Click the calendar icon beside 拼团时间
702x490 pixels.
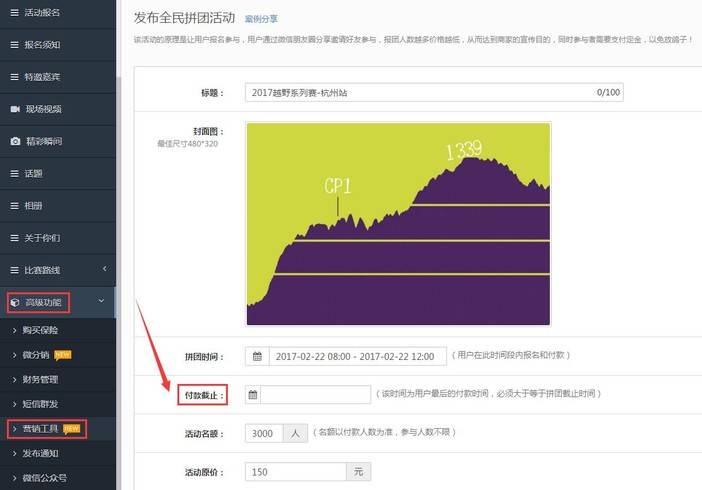[x=257, y=356]
